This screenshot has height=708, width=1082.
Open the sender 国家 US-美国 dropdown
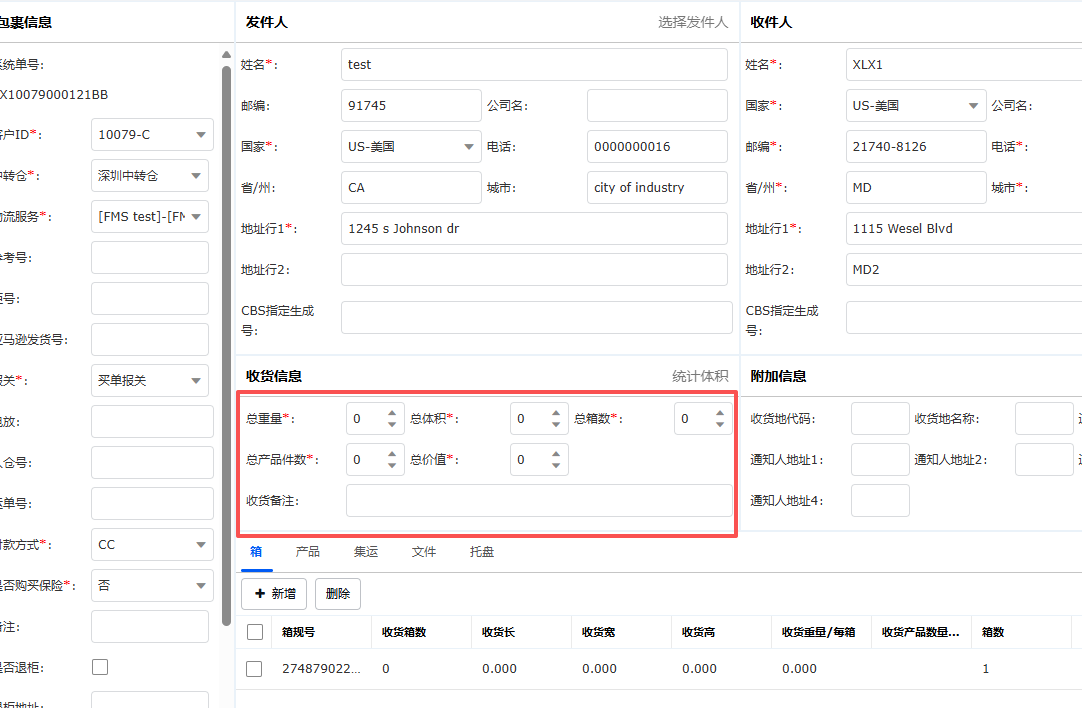468,147
